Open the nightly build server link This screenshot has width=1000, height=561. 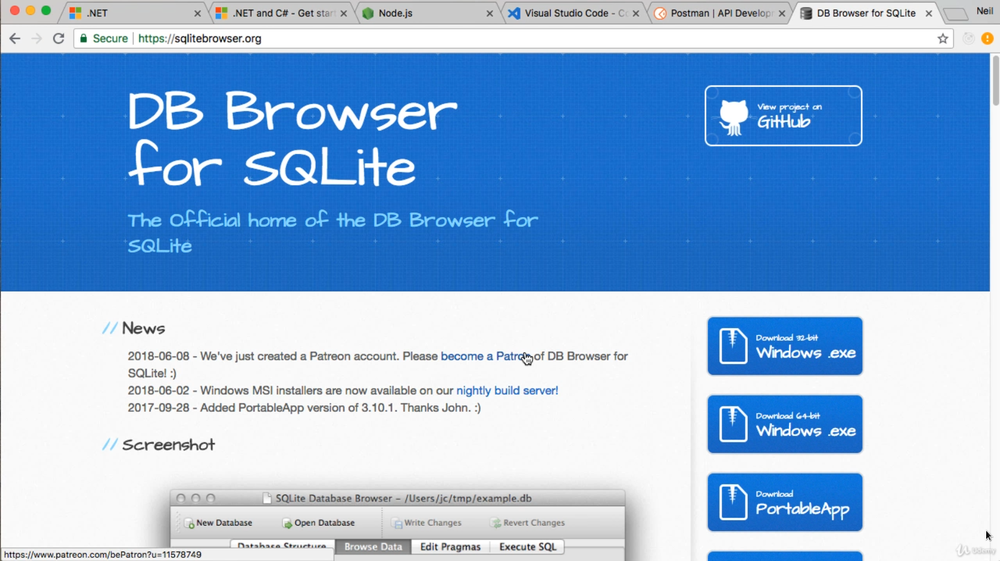(x=507, y=390)
